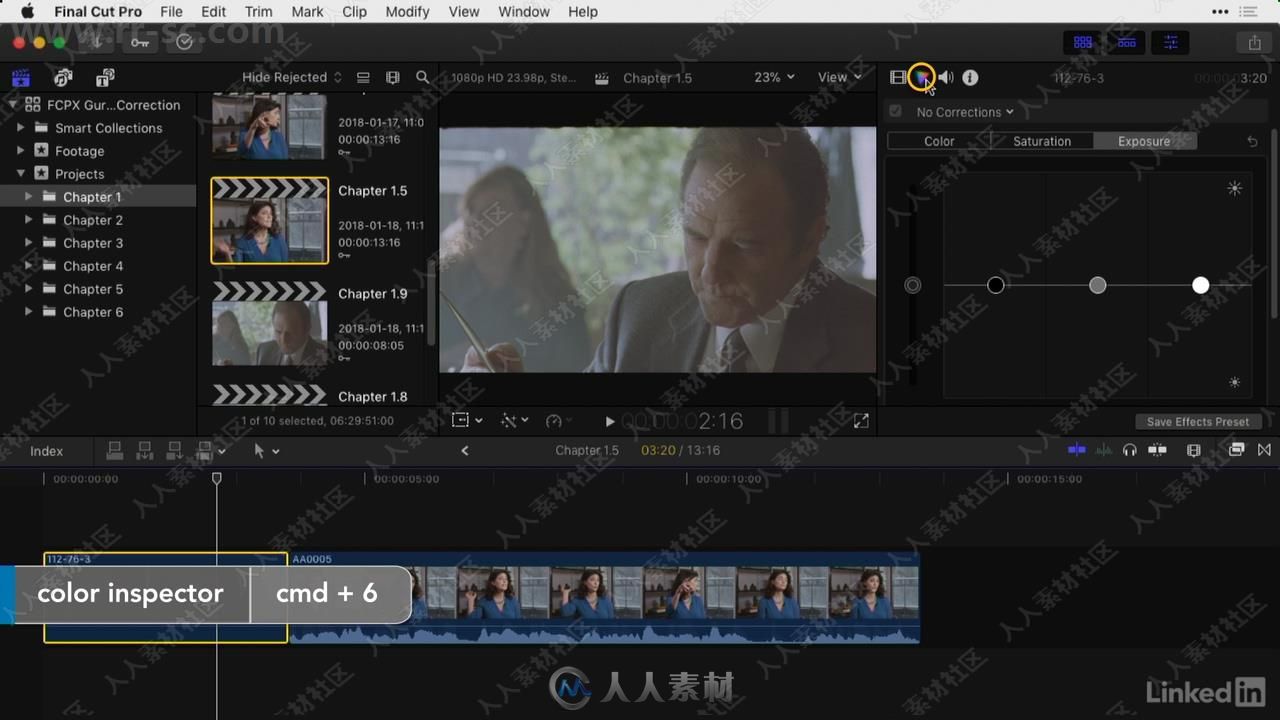
Task: Toggle audio skimming waveform icon
Action: pos(1104,450)
